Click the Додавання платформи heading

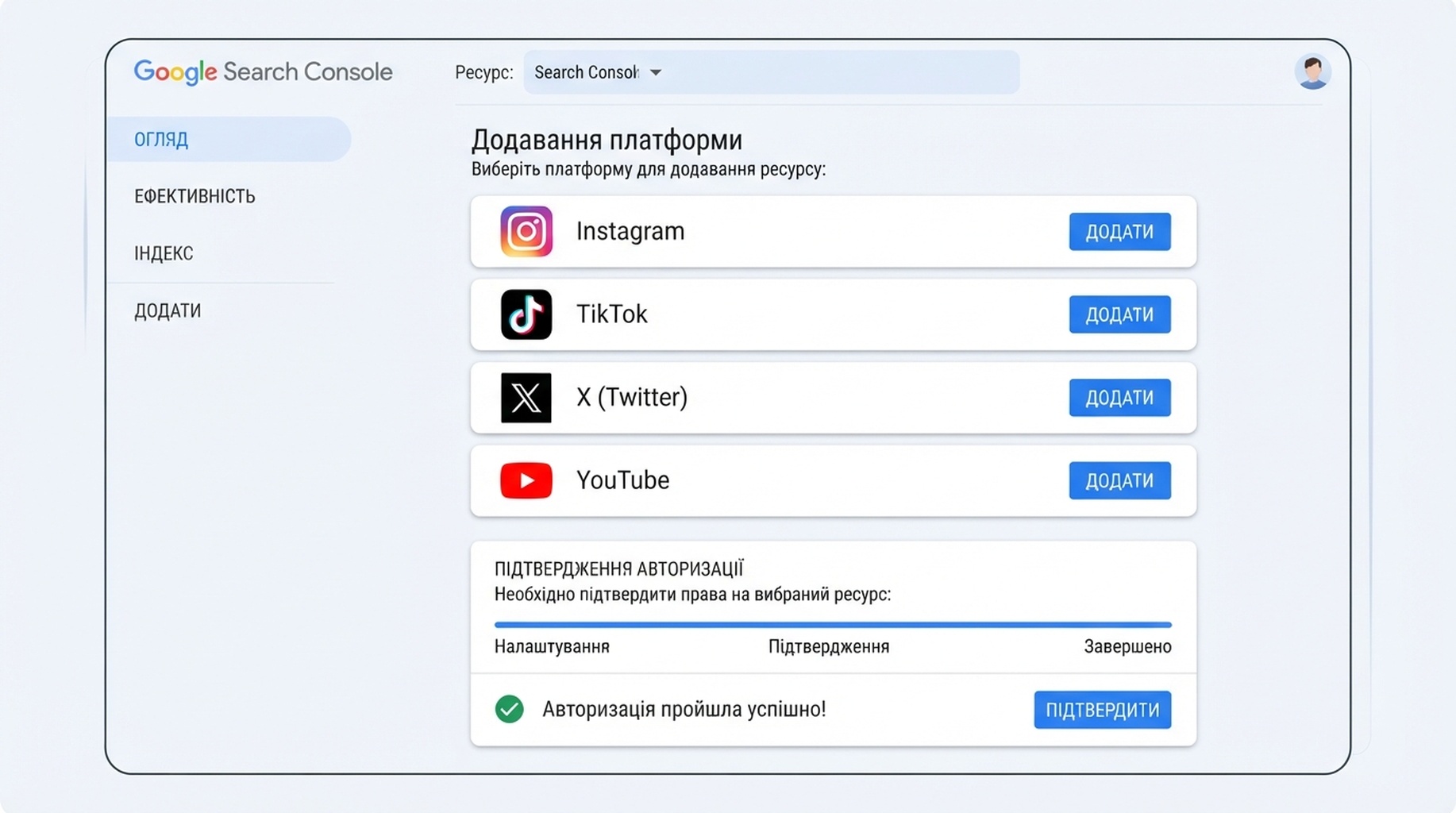pos(607,140)
